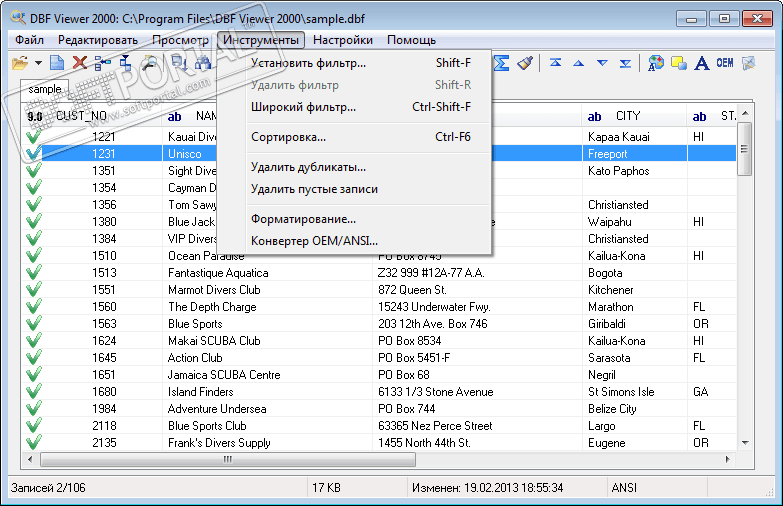Click the add field structure icon
This screenshot has width=783, height=506.
click(x=125, y=63)
